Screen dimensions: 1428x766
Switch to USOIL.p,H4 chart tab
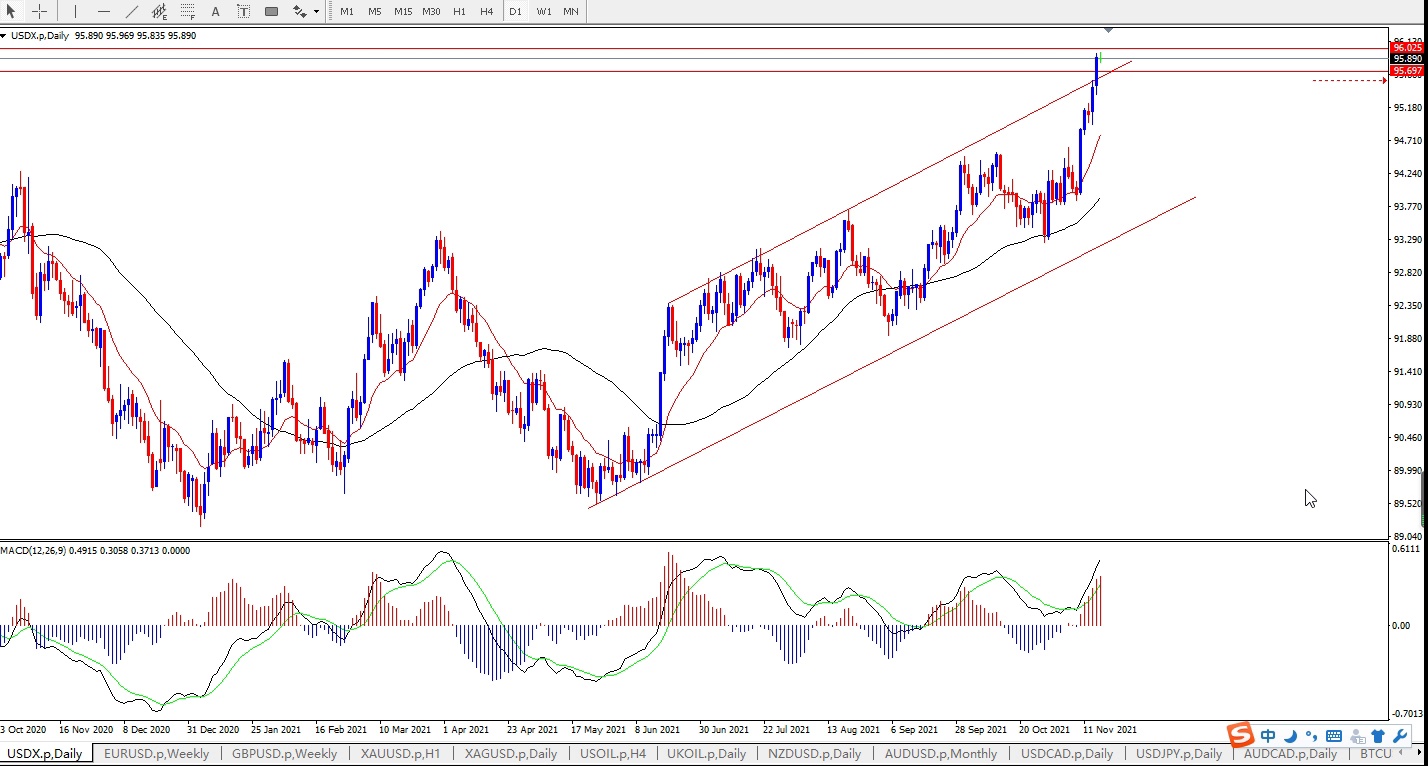[613, 753]
